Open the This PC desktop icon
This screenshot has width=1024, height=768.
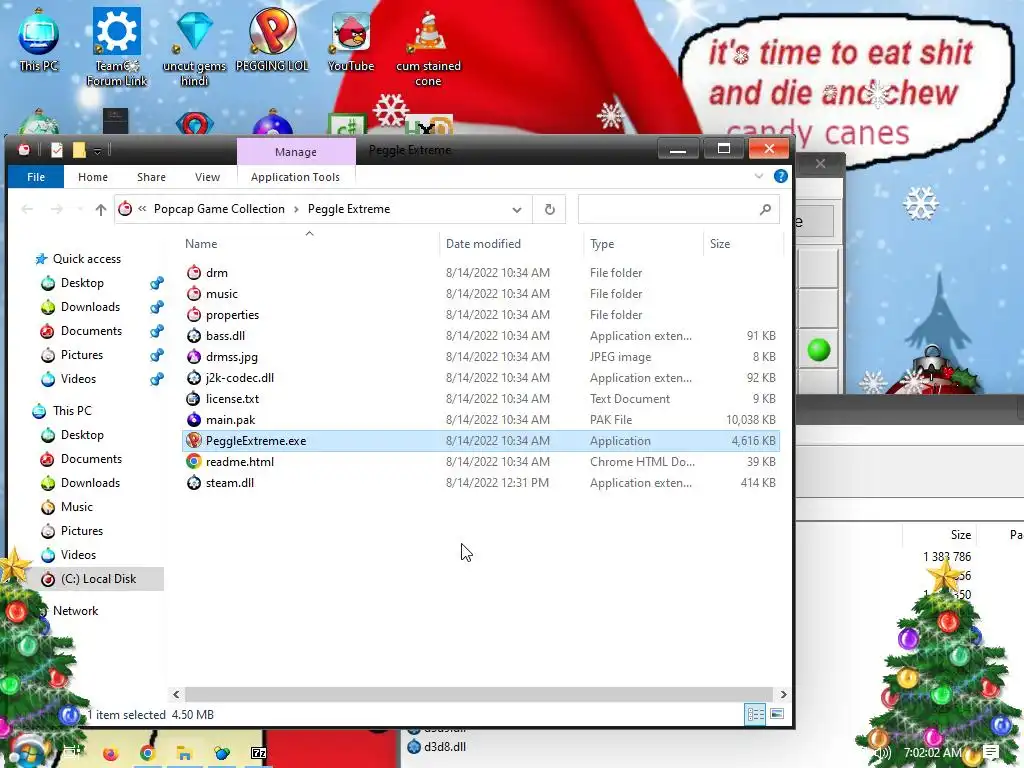coord(39,39)
